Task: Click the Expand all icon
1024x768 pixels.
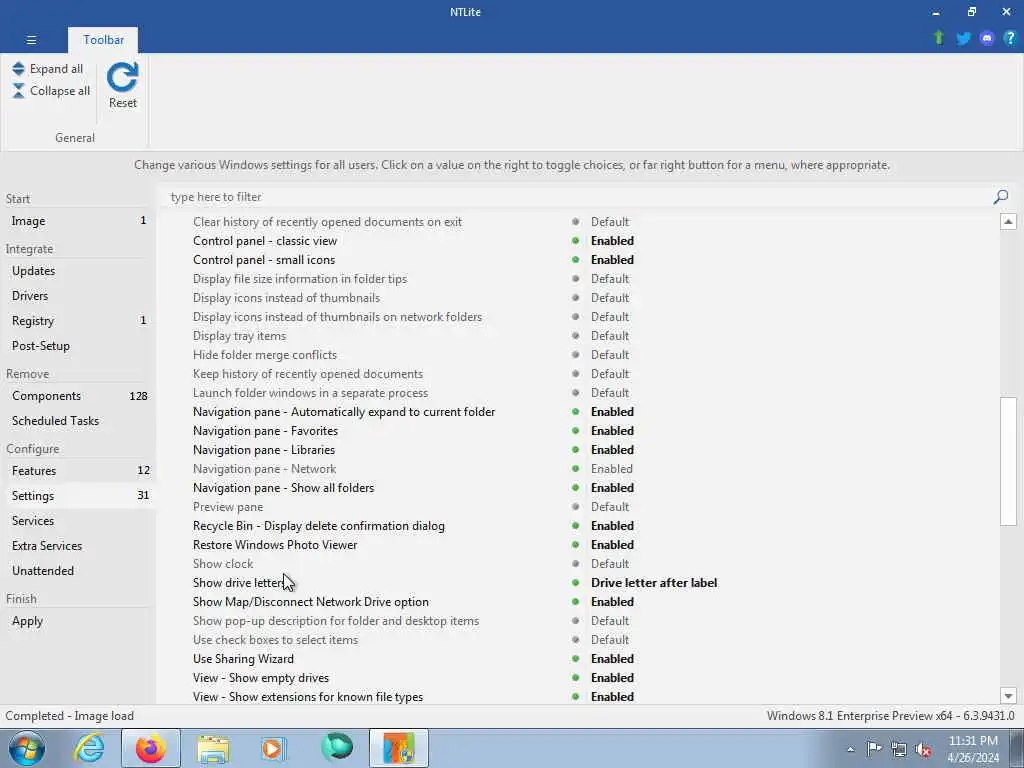Action: [18, 69]
